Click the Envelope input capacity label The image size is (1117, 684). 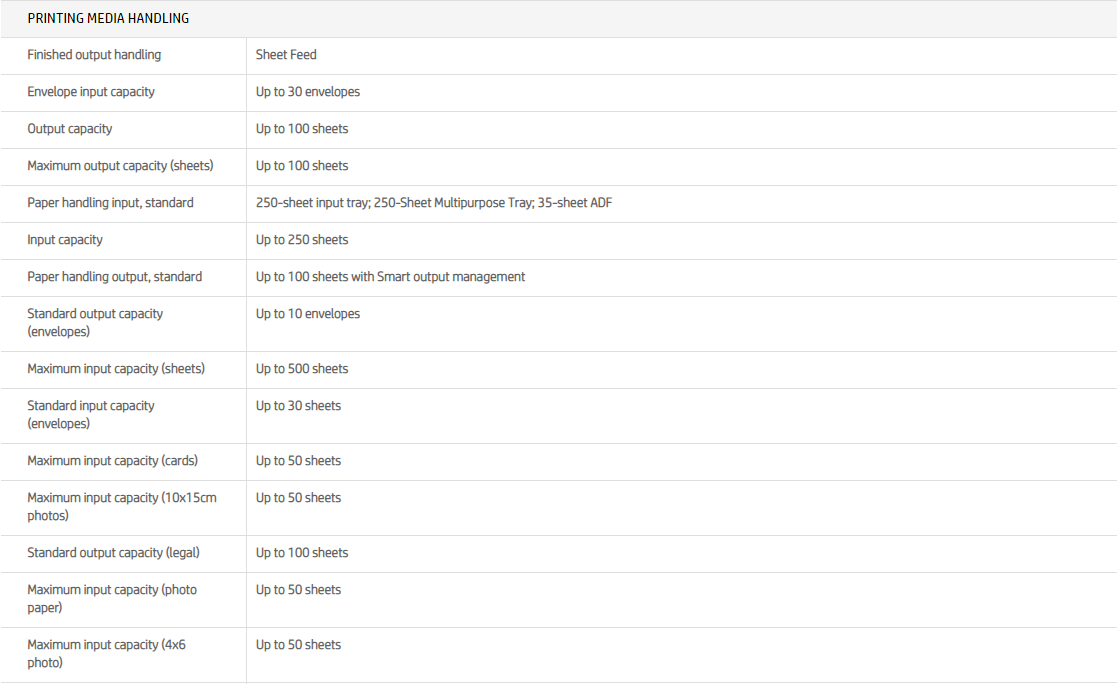click(91, 92)
